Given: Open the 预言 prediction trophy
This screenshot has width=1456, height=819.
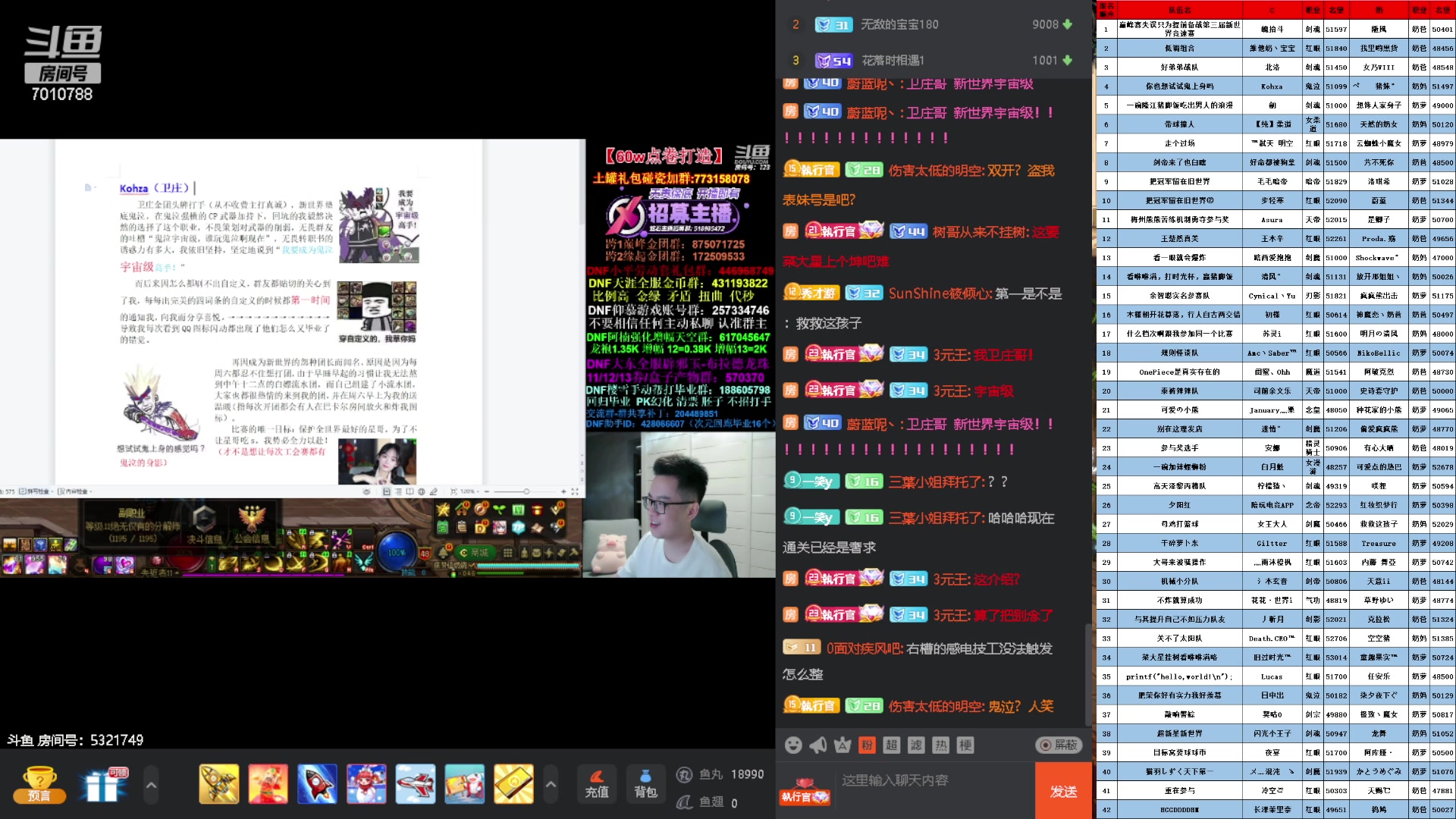Looking at the screenshot, I should click(x=39, y=785).
